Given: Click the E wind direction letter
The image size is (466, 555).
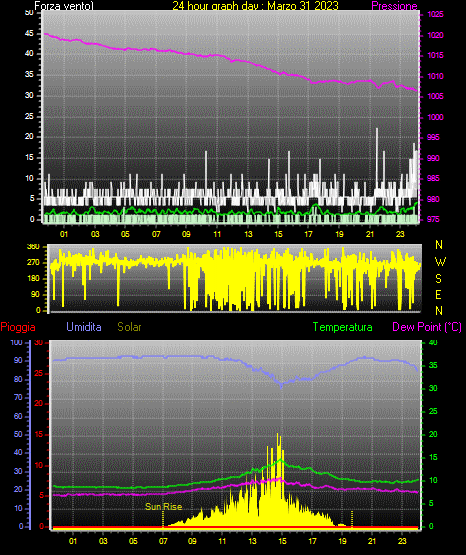Looking at the screenshot, I should tap(438, 294).
